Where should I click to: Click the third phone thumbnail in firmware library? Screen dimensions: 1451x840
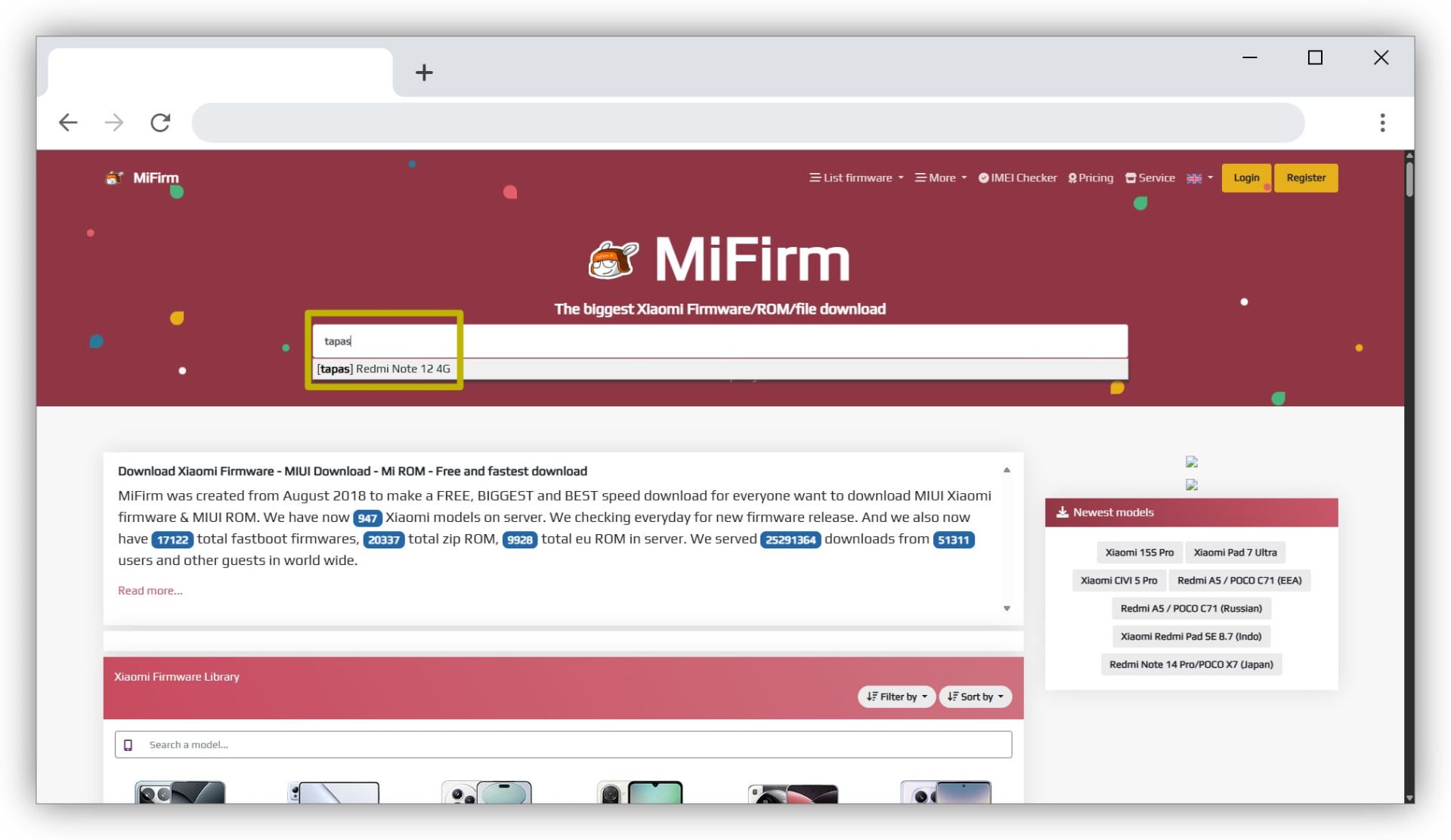pos(487,792)
